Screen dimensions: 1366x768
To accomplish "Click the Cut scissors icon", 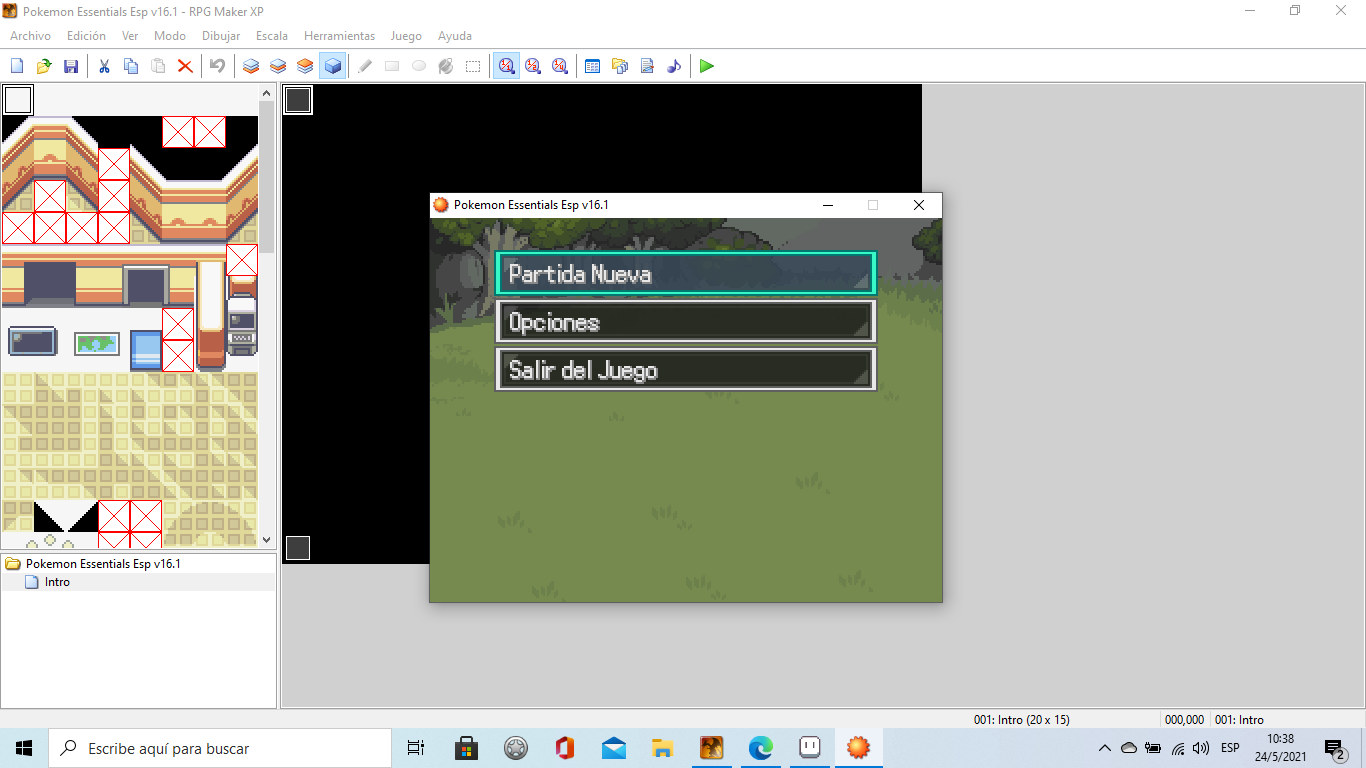I will coord(104,66).
